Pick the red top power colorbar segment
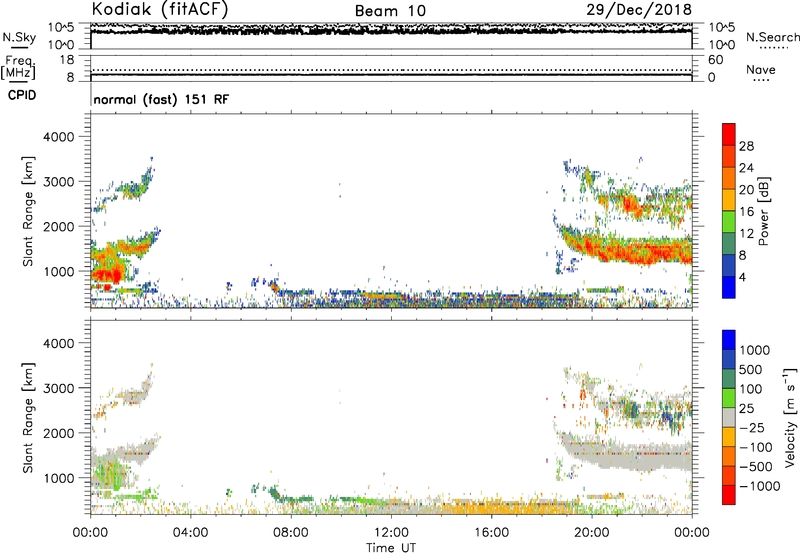The width and height of the screenshot is (800, 554). click(x=729, y=134)
